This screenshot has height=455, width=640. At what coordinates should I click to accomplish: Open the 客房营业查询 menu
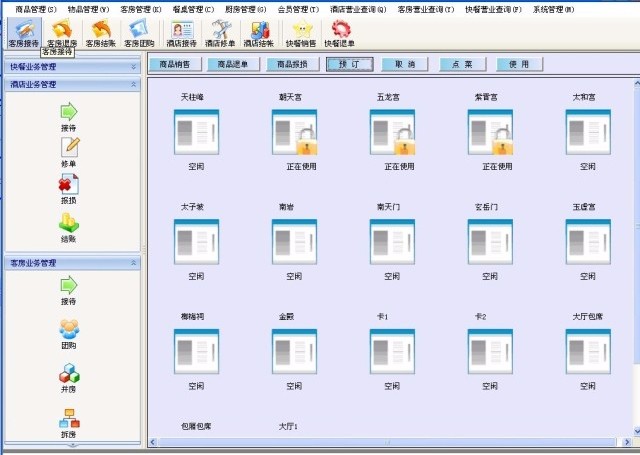(426, 9)
